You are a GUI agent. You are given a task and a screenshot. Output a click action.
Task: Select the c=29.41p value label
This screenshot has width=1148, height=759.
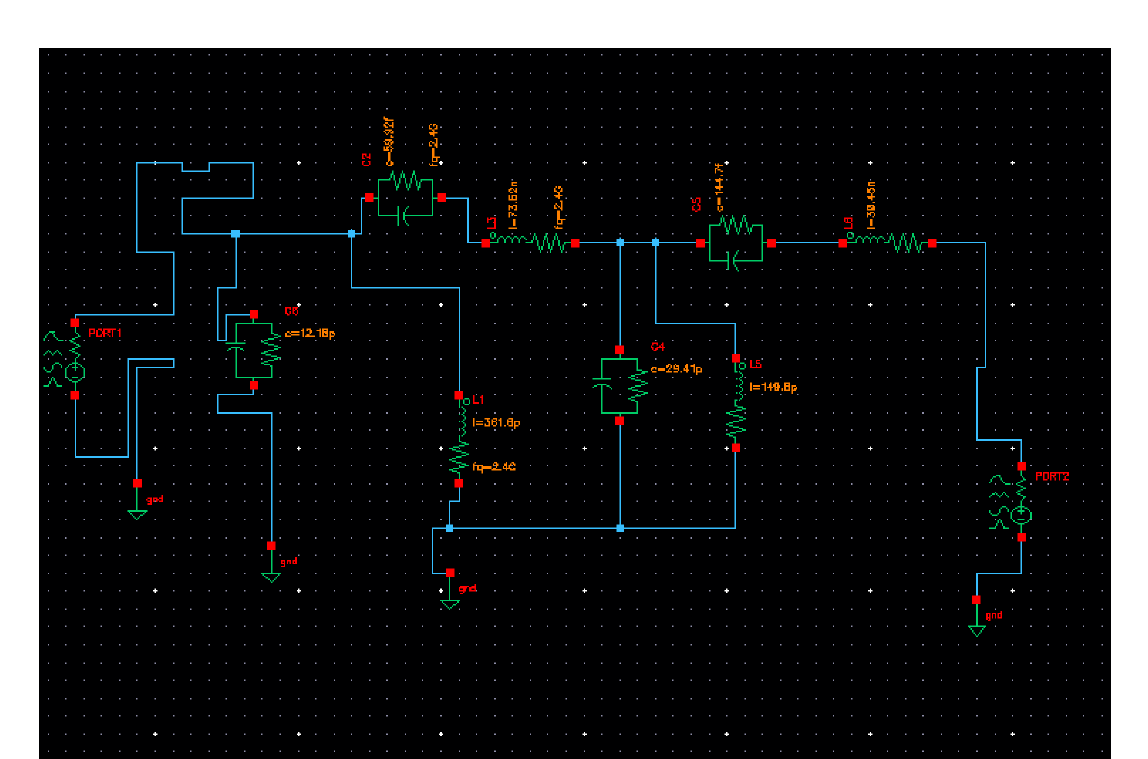[676, 369]
